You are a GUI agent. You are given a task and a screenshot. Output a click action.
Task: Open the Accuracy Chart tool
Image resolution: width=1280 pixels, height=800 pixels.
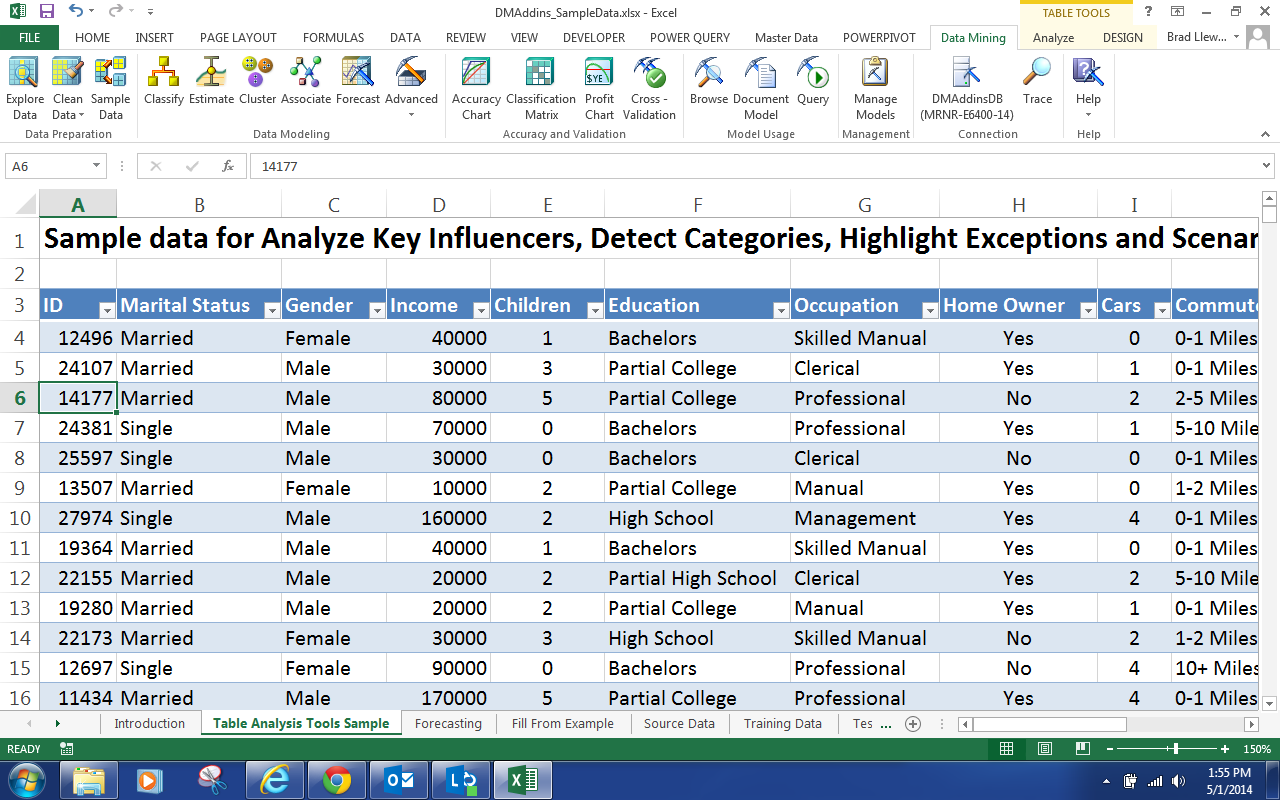coord(476,88)
